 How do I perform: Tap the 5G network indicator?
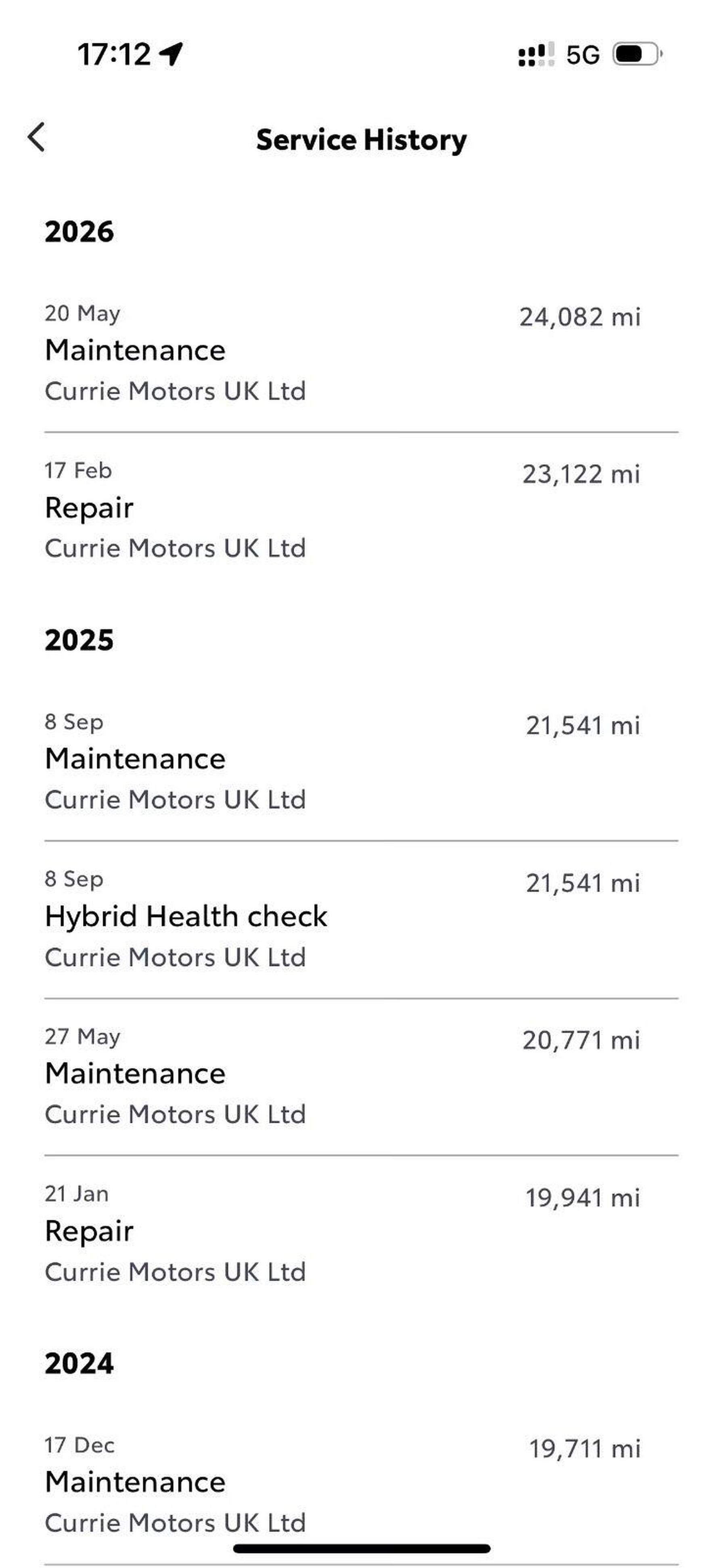pos(583,55)
